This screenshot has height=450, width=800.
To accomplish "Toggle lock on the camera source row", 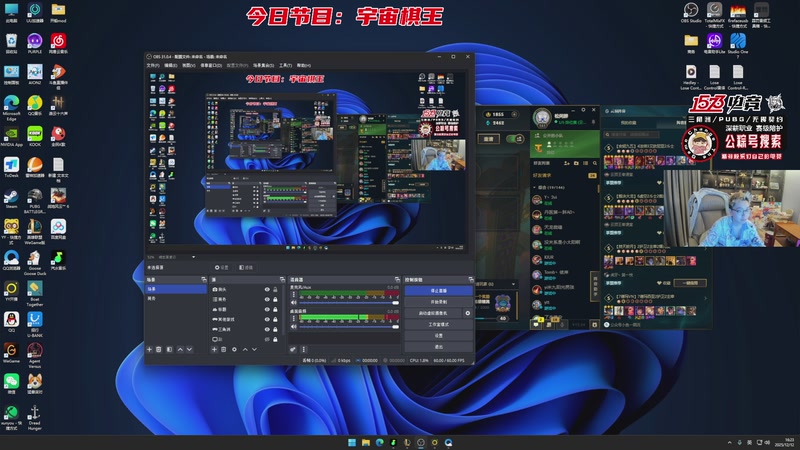I will (x=276, y=289).
